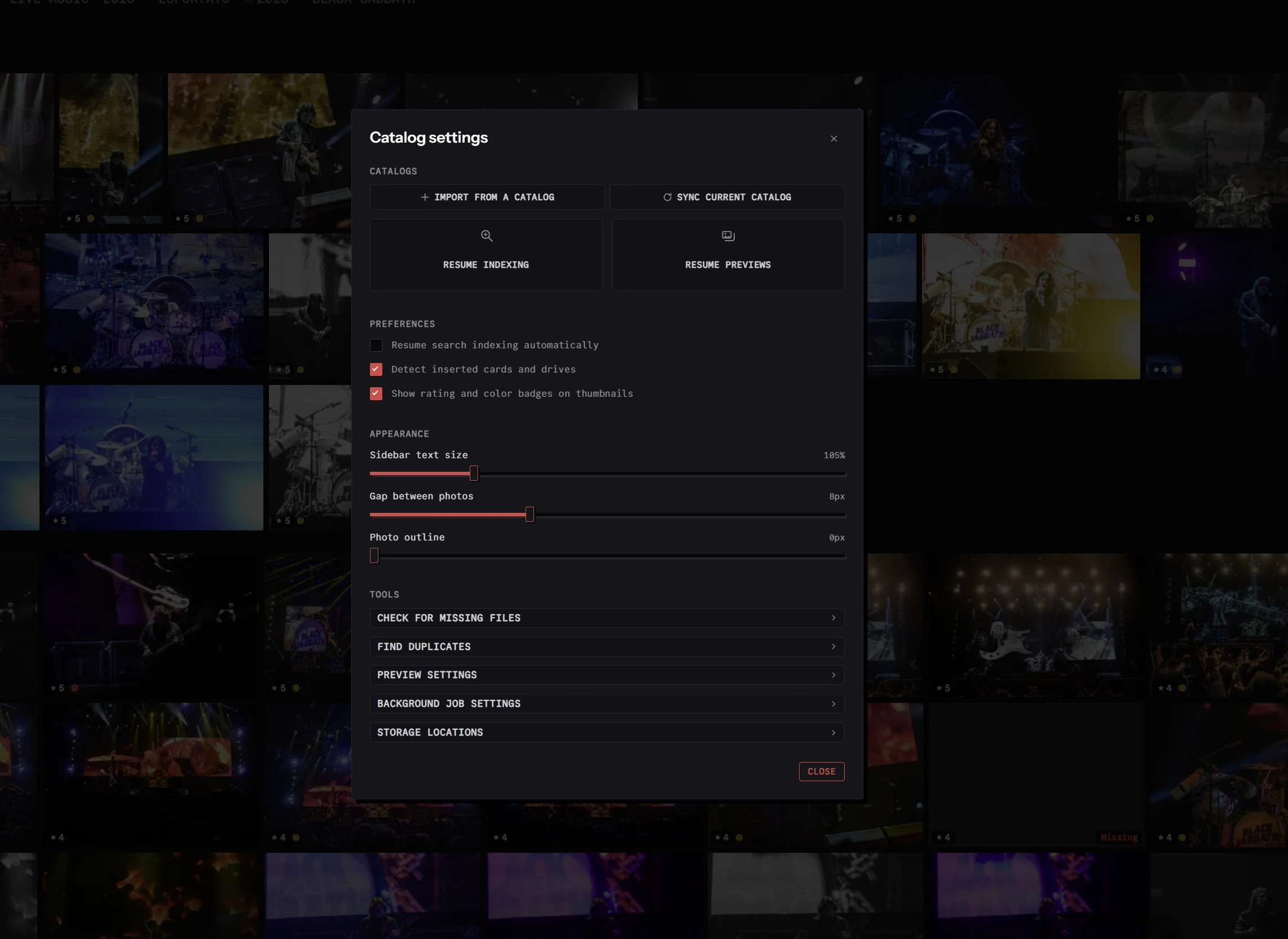Click the Appearance section heading
1288x939 pixels.
399,433
